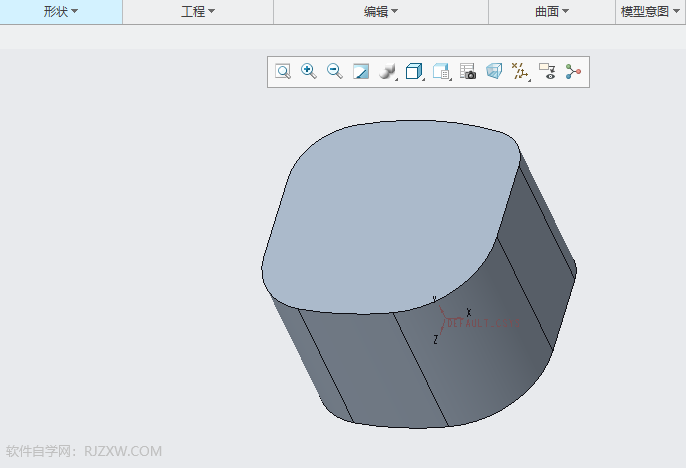The width and height of the screenshot is (686, 468).
Task: Open the 编辑 group menu
Action: pyautogui.click(x=381, y=12)
